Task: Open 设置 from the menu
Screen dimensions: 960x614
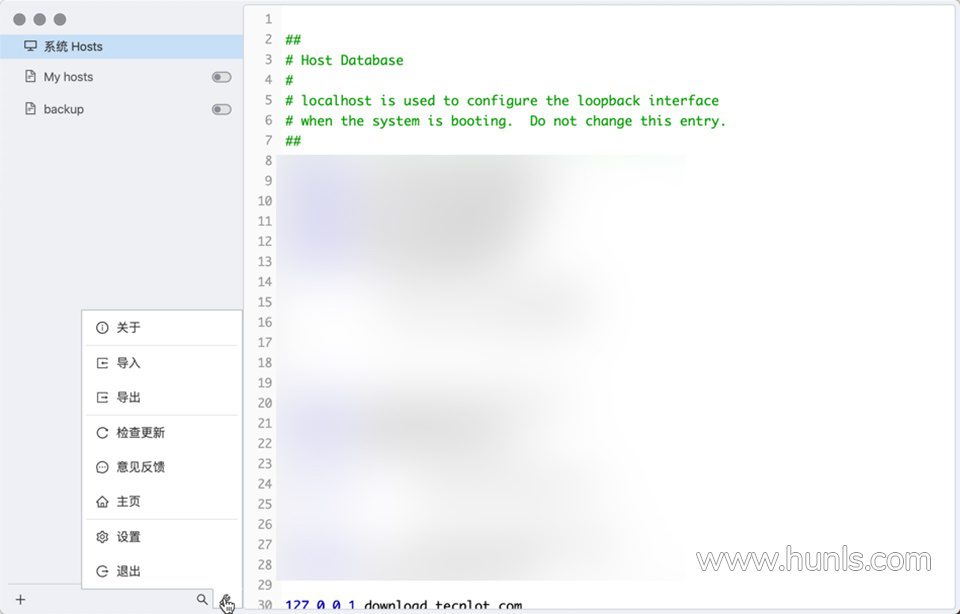Action: click(x=162, y=537)
